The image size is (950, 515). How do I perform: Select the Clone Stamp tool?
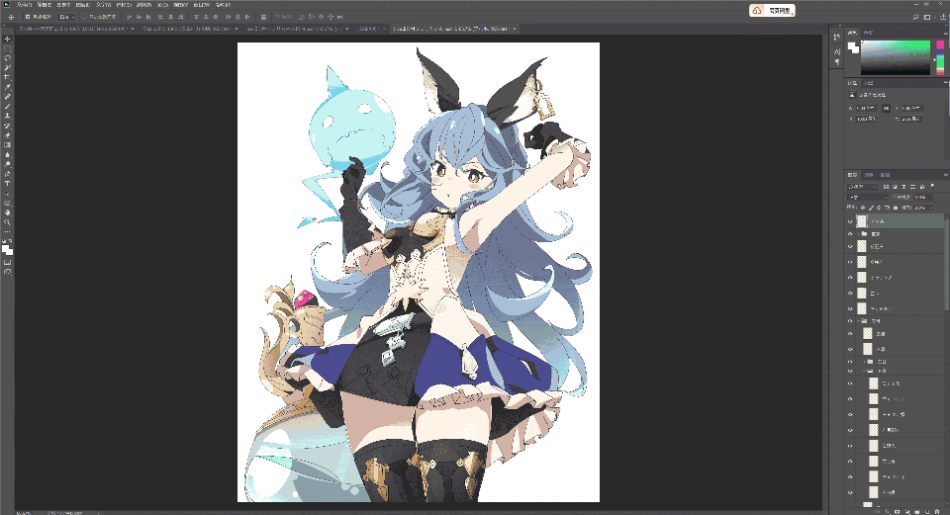tap(7, 116)
